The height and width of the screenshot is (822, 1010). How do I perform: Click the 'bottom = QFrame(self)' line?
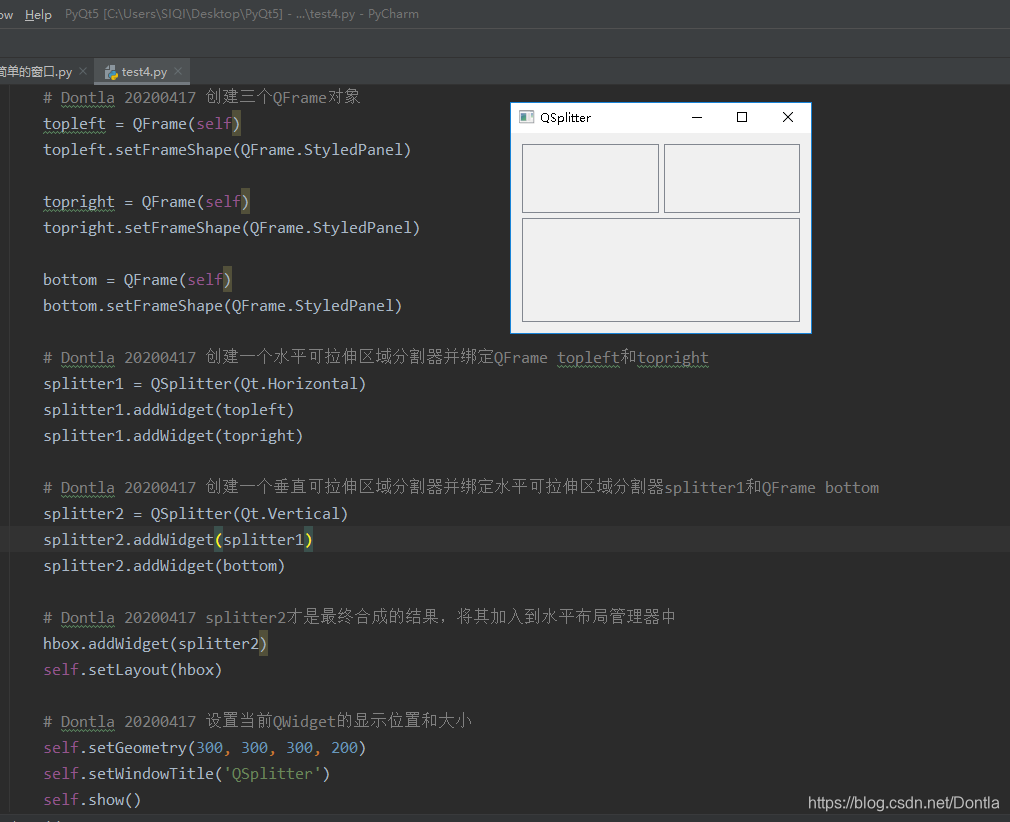coord(137,280)
